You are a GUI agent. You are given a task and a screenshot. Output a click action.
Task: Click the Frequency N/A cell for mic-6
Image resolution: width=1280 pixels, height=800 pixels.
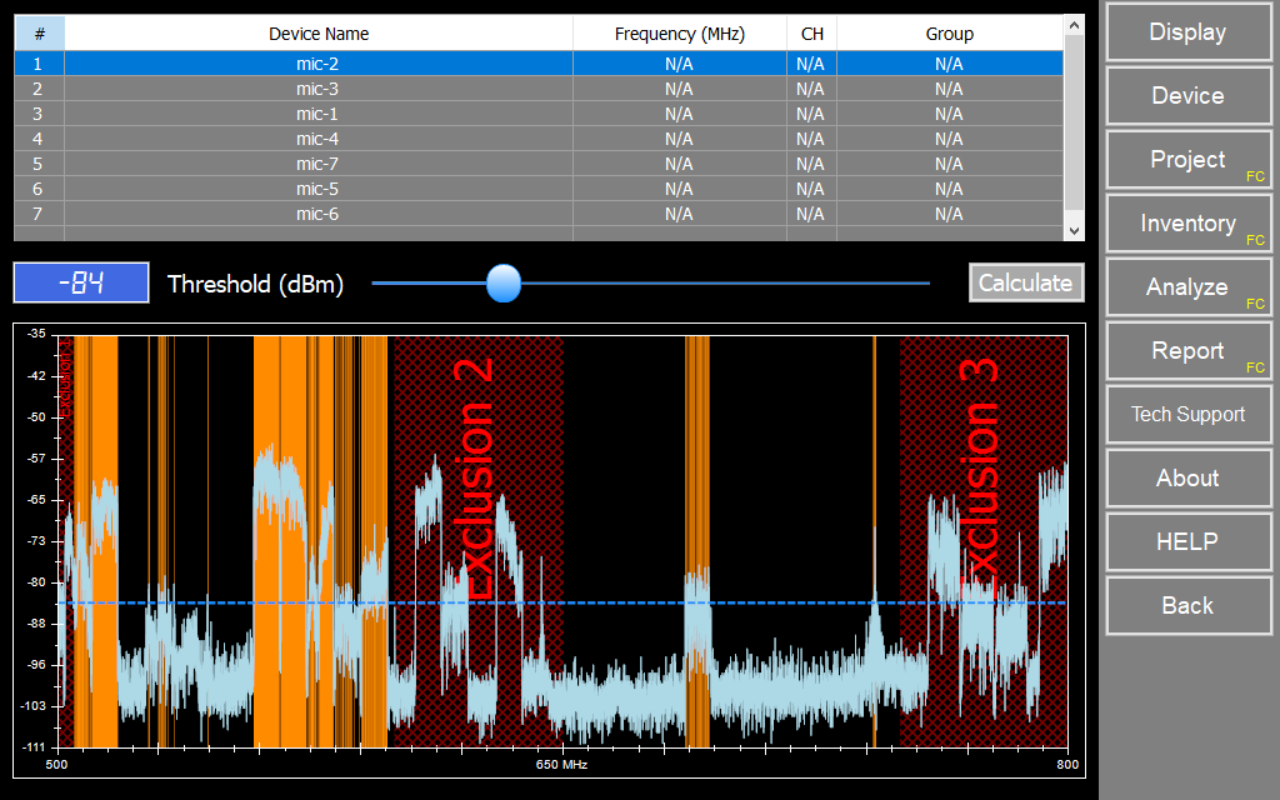[x=680, y=214]
